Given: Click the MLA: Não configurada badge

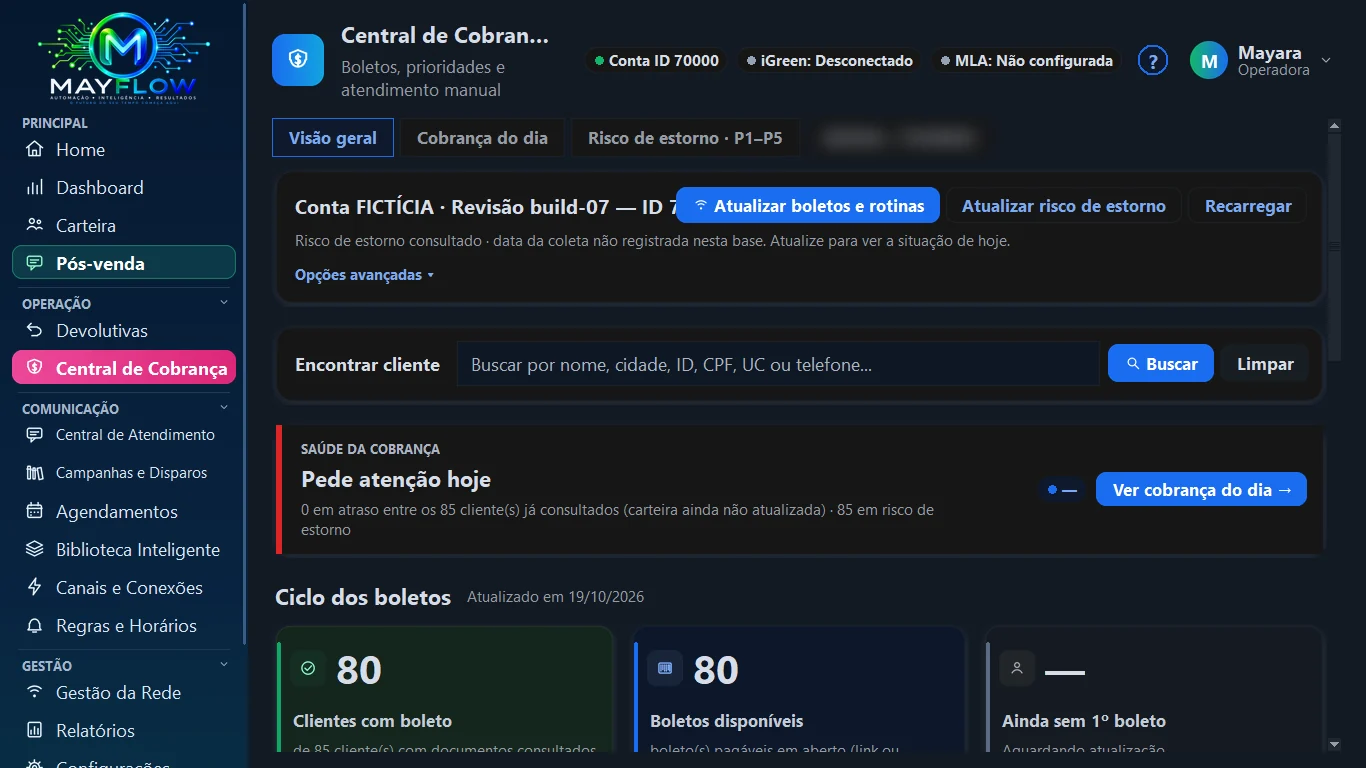Looking at the screenshot, I should [1026, 61].
